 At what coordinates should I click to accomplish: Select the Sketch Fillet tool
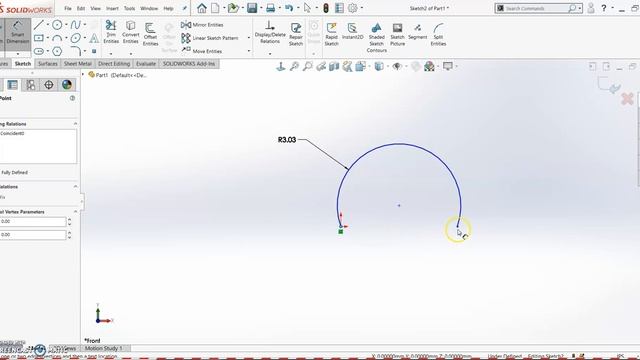point(76,51)
